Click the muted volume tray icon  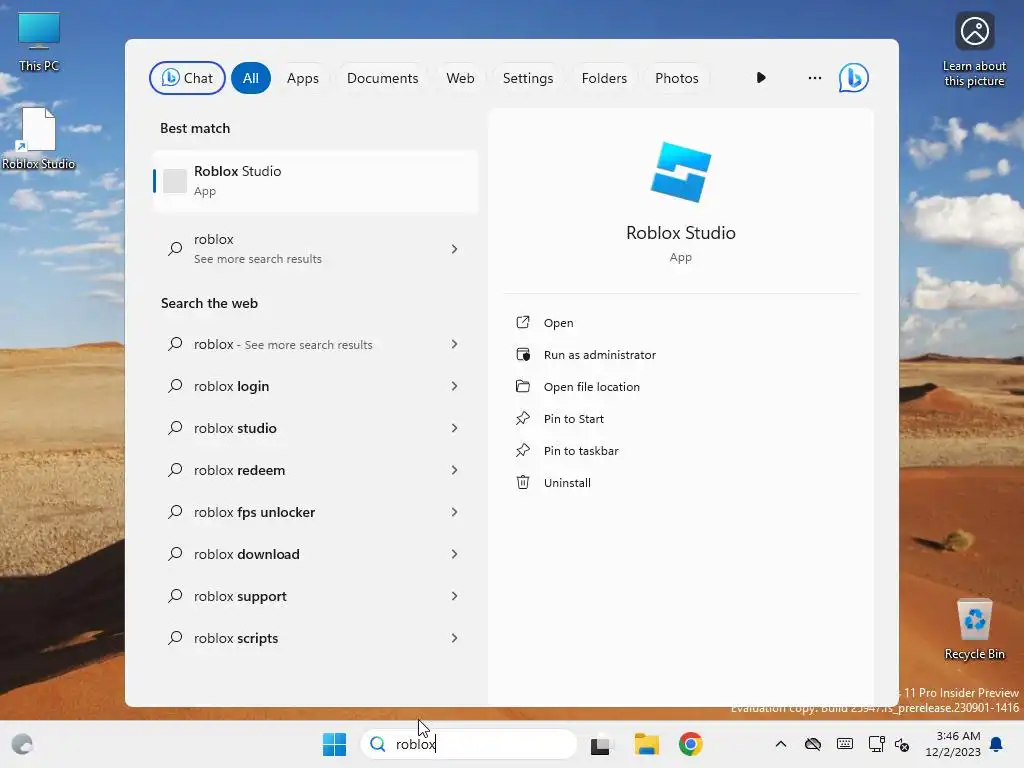click(902, 744)
